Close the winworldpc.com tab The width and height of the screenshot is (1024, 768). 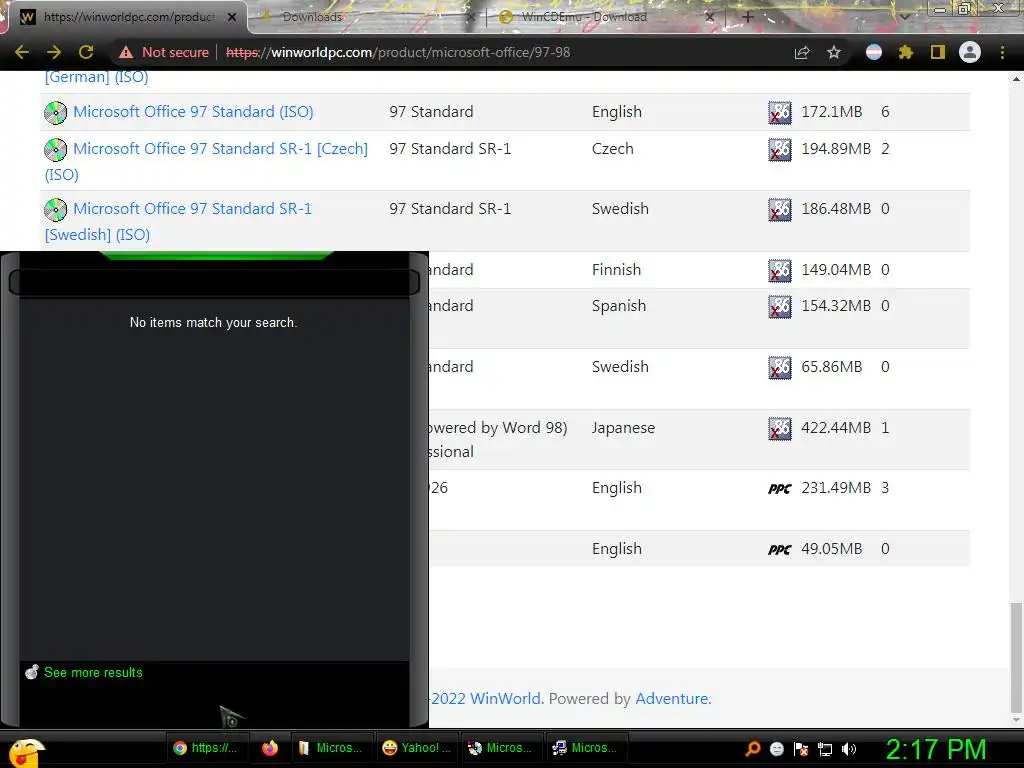point(232,17)
